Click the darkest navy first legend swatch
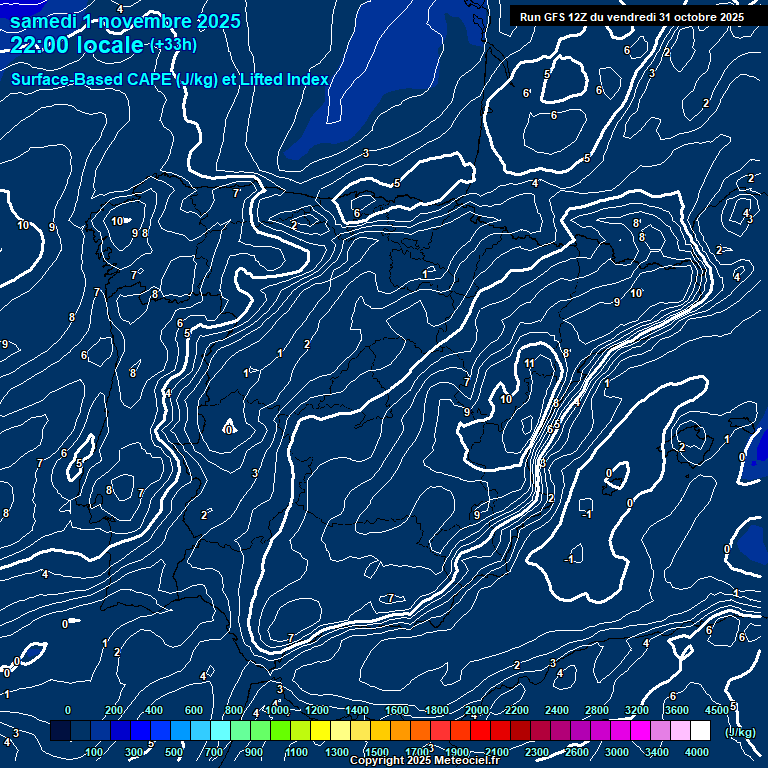 click(60, 730)
